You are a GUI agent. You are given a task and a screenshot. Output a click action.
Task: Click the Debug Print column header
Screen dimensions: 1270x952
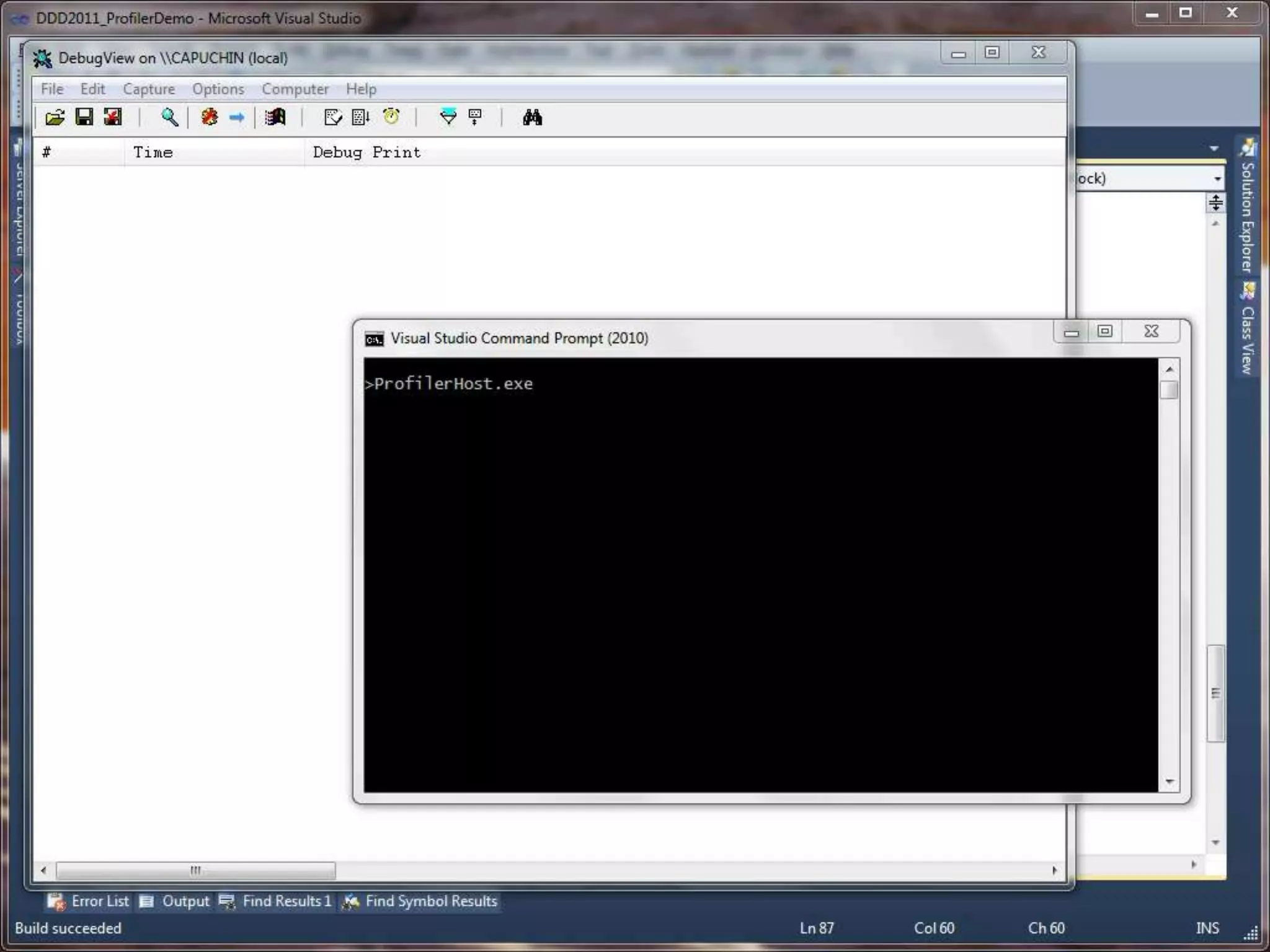pyautogui.click(x=366, y=152)
